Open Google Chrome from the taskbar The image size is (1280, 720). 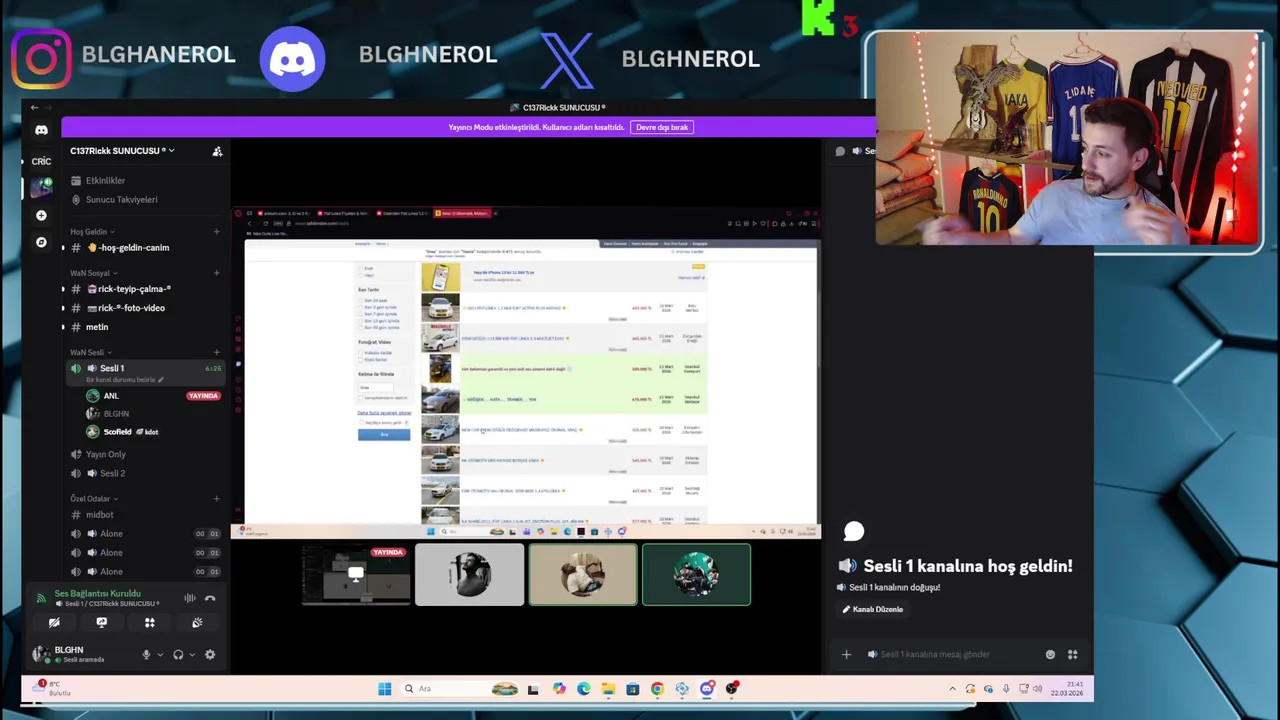[657, 689]
